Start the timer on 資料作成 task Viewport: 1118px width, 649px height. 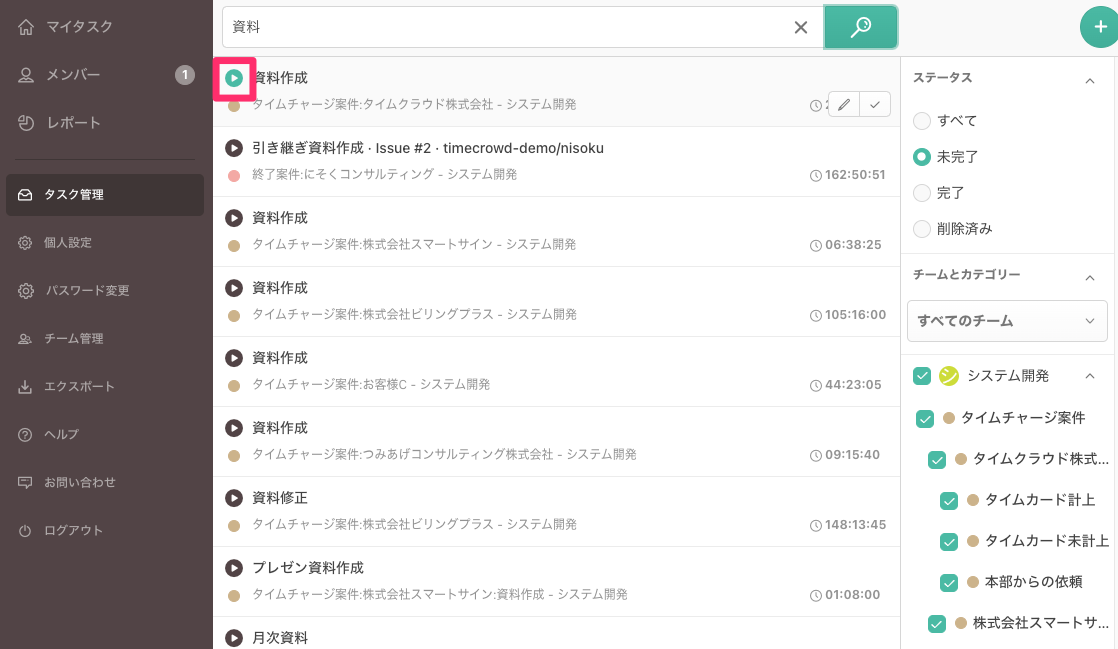(233, 78)
